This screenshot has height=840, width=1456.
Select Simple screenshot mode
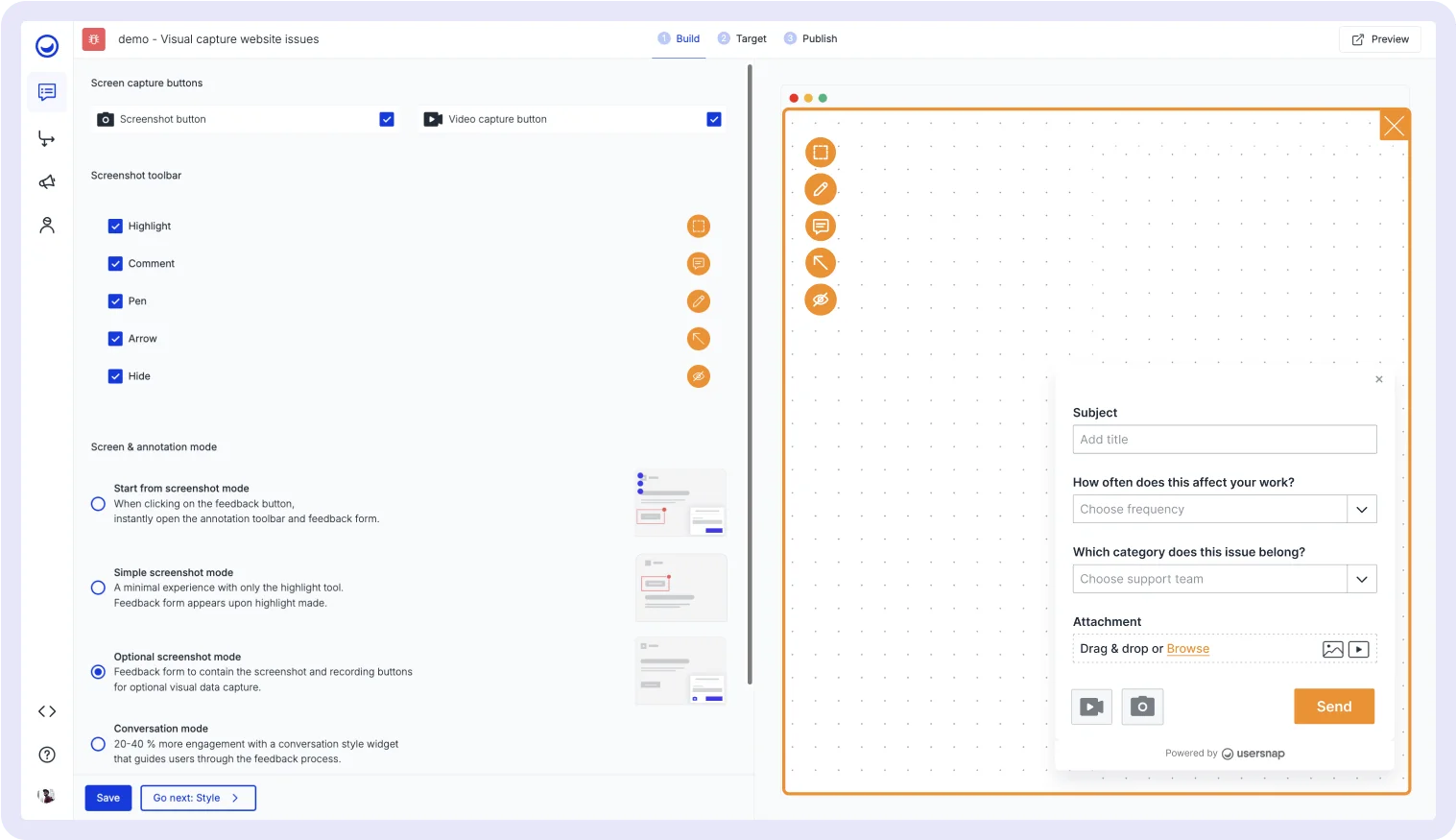(98, 588)
